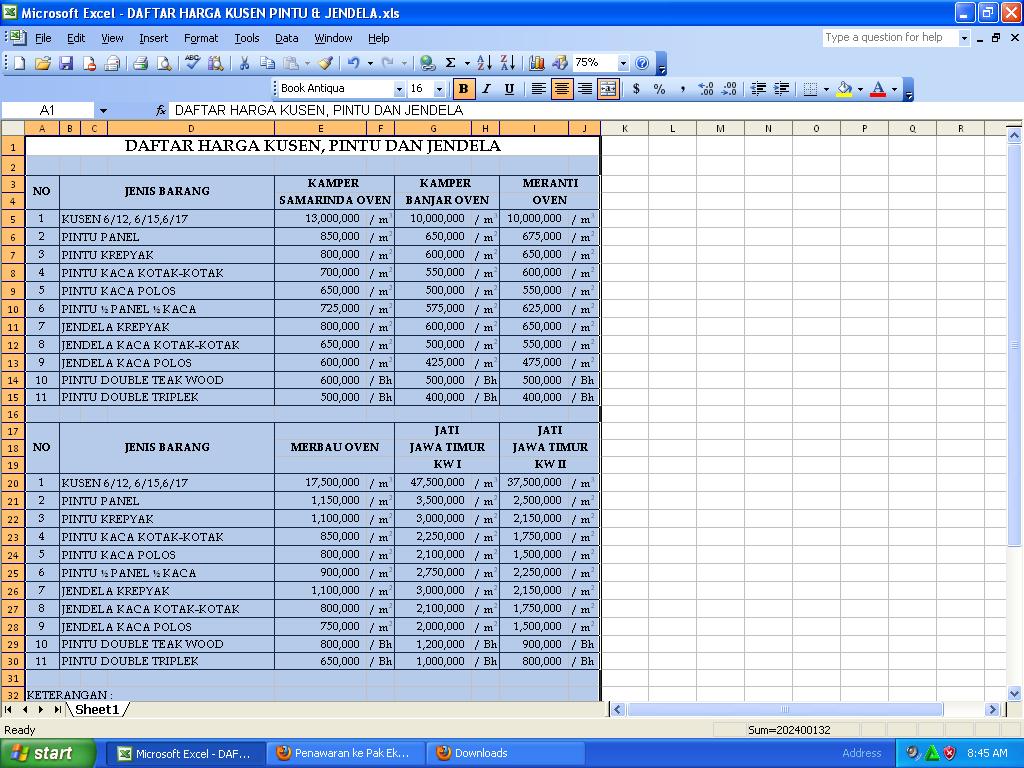Open the Edit menu

pos(76,39)
